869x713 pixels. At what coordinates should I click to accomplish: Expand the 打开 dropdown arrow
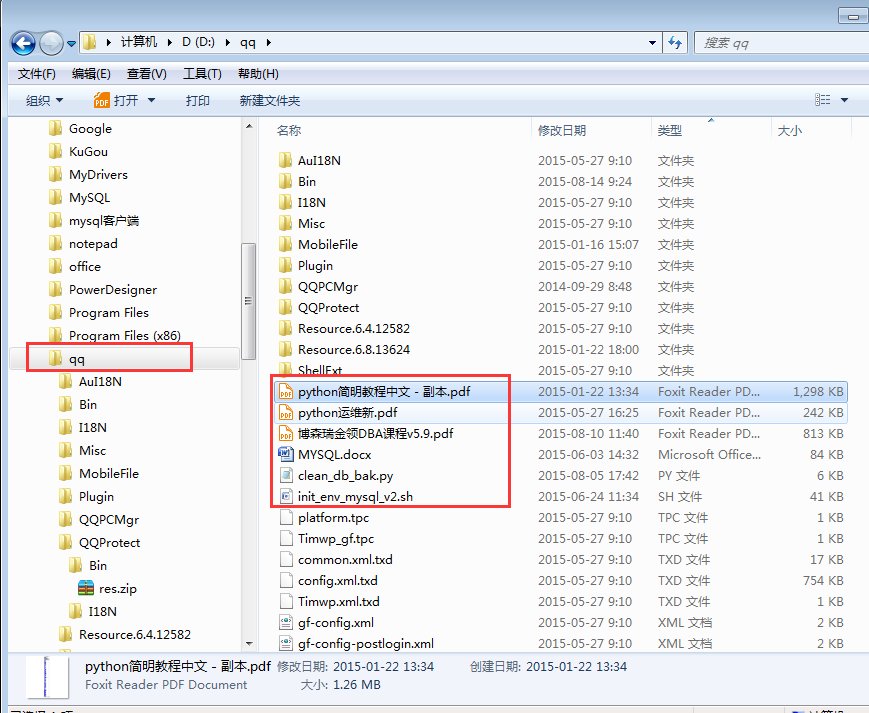(x=151, y=100)
